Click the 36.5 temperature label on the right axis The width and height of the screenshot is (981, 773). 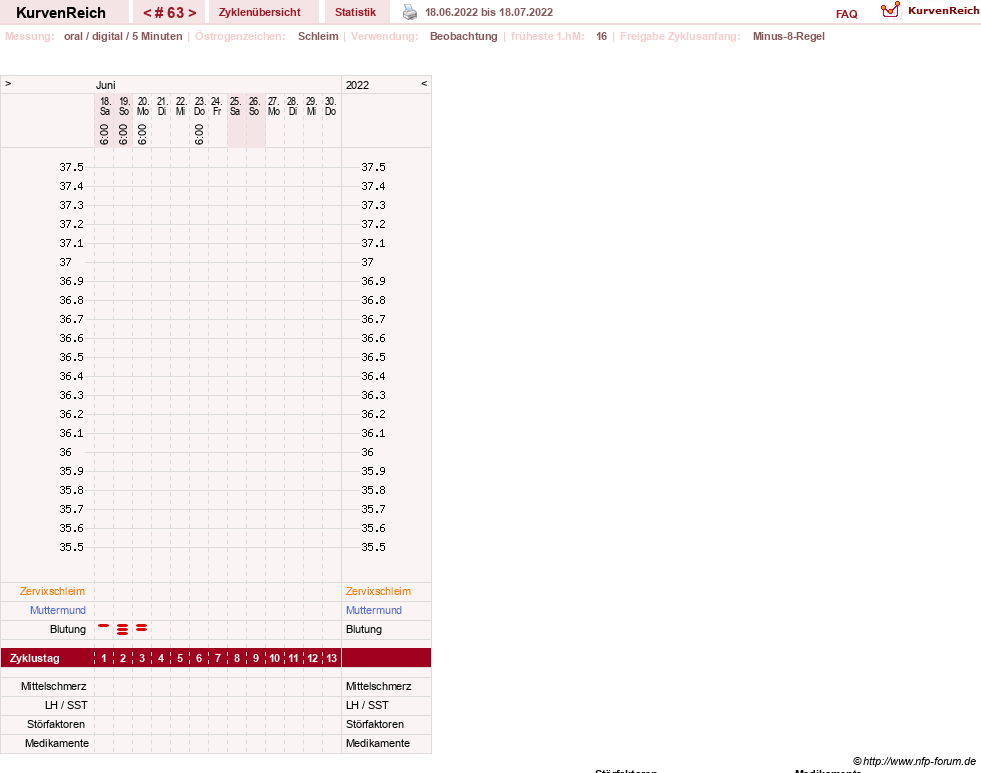(x=373, y=357)
